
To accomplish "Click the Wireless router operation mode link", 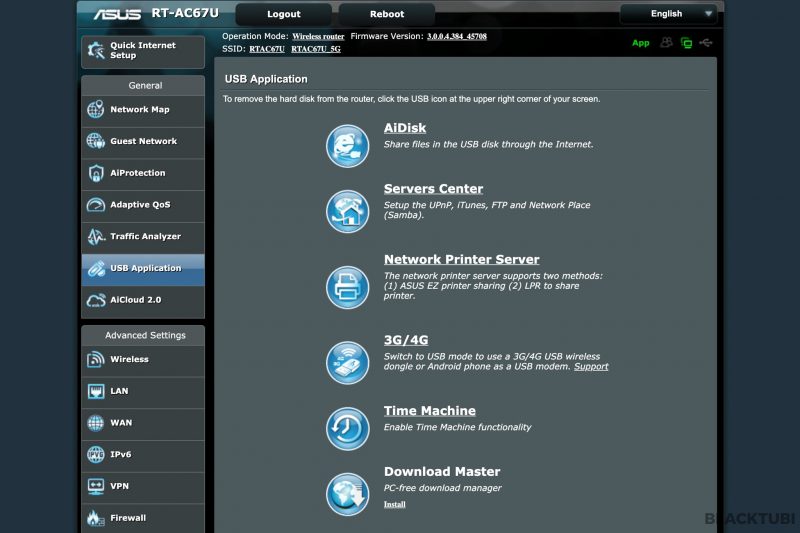I will coord(318,37).
